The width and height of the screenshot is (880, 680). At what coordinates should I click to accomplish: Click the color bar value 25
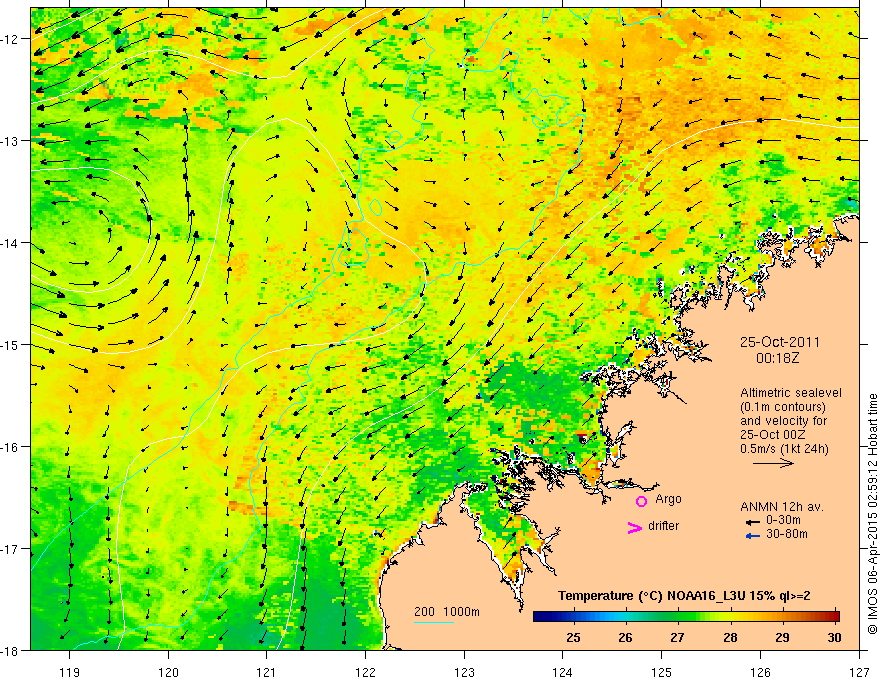tap(573, 638)
